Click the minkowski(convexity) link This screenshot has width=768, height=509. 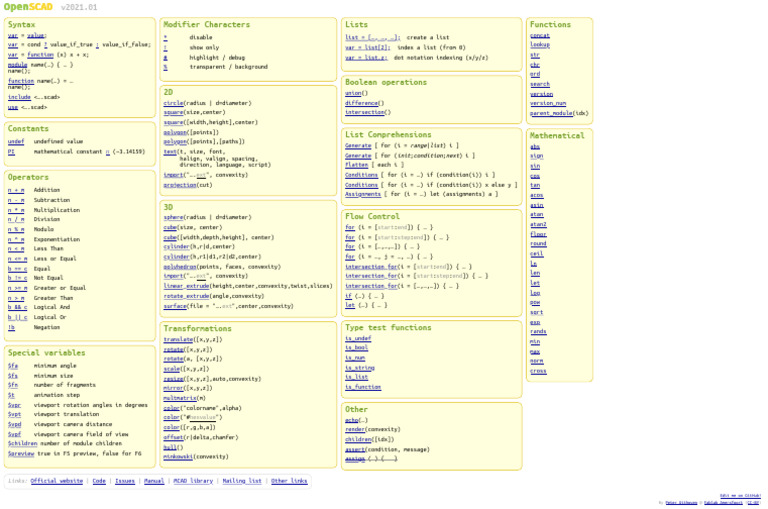pyautogui.click(x=178, y=457)
